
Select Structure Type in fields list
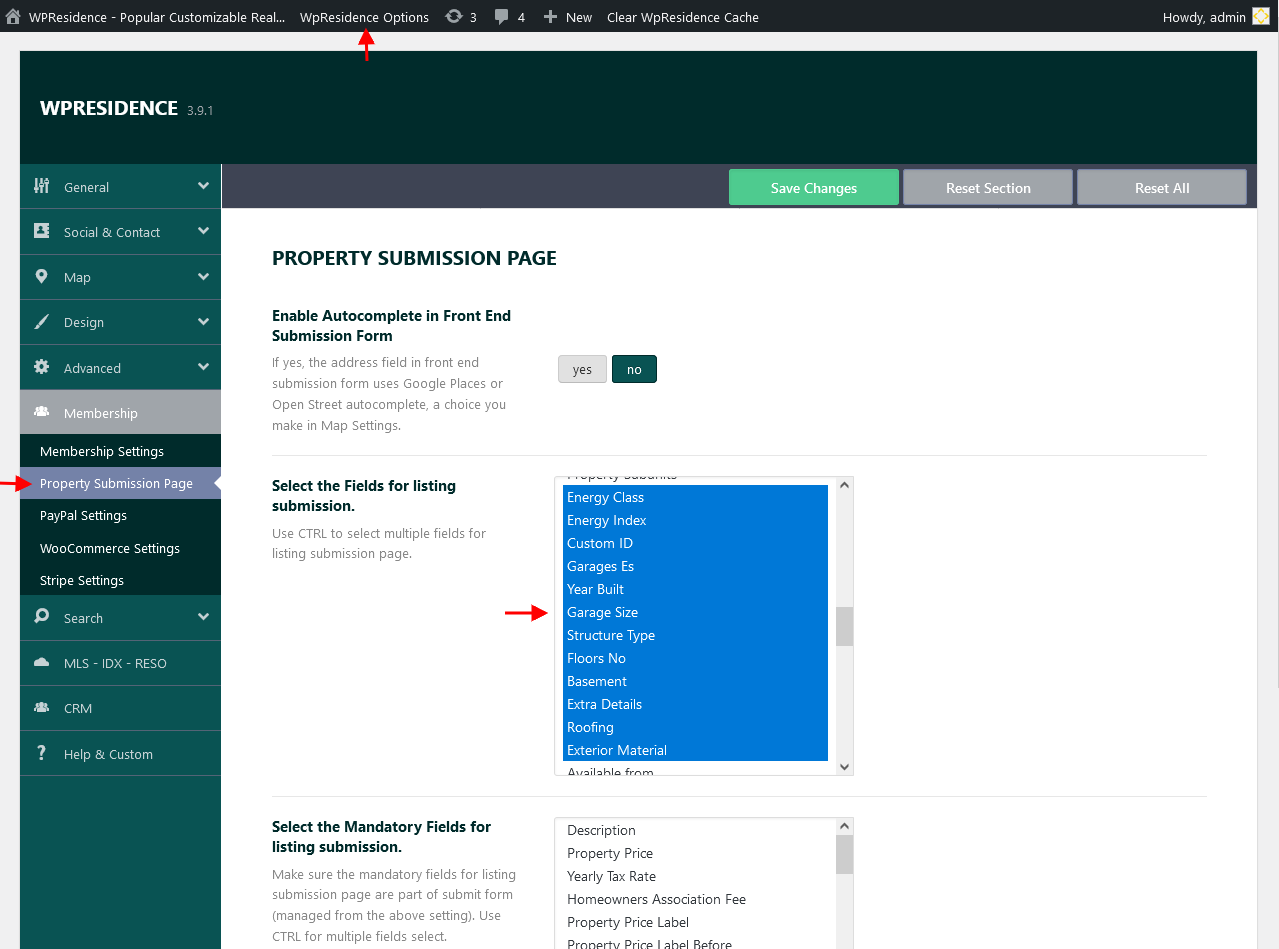695,635
